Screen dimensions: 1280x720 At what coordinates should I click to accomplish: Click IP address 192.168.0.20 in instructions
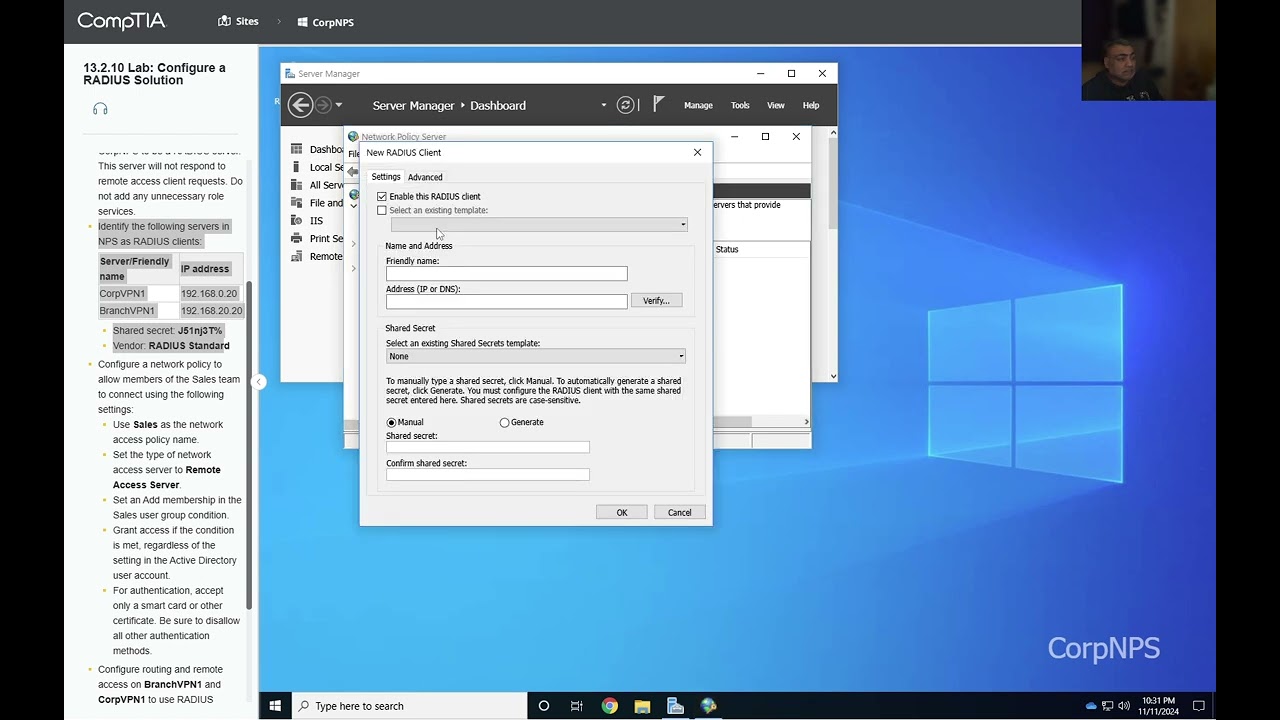click(209, 294)
